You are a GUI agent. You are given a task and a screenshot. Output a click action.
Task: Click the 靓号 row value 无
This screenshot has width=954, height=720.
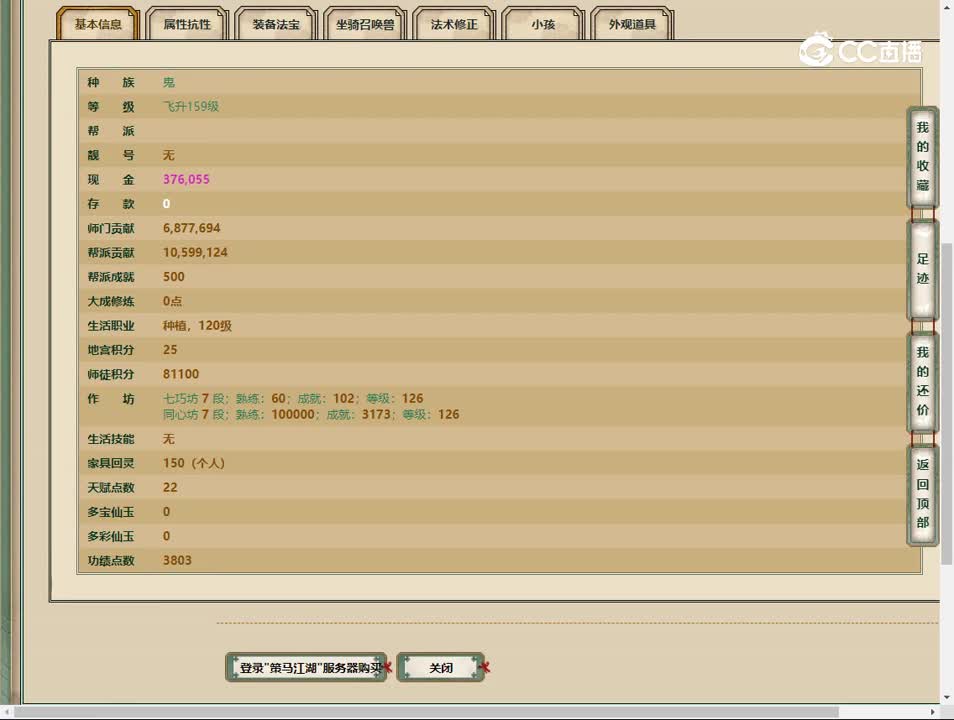click(x=169, y=155)
